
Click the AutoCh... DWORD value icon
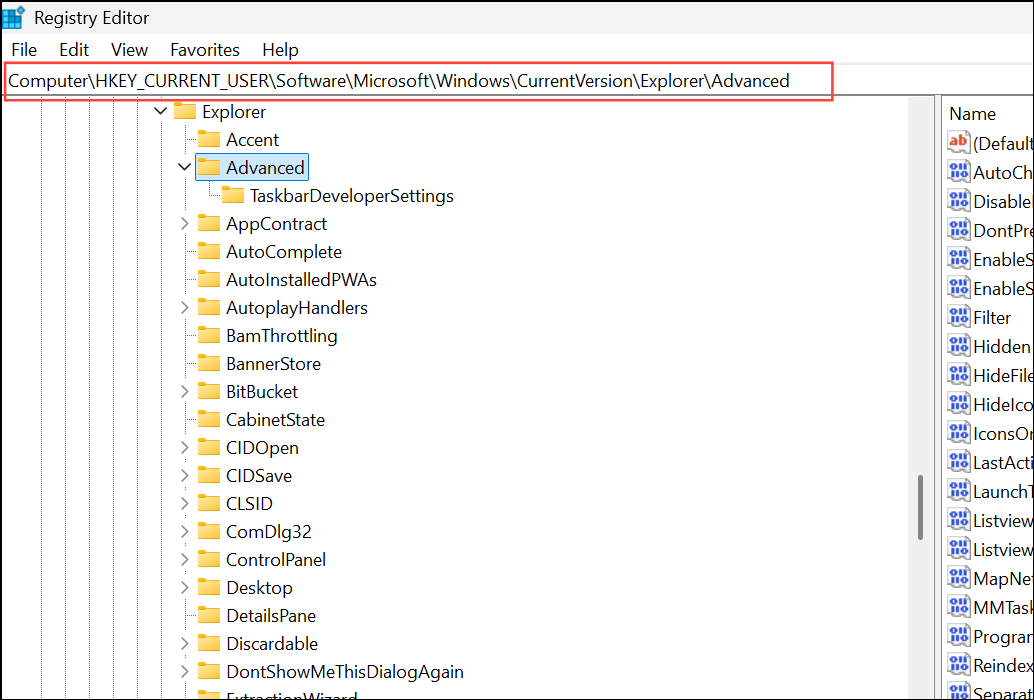tap(958, 171)
